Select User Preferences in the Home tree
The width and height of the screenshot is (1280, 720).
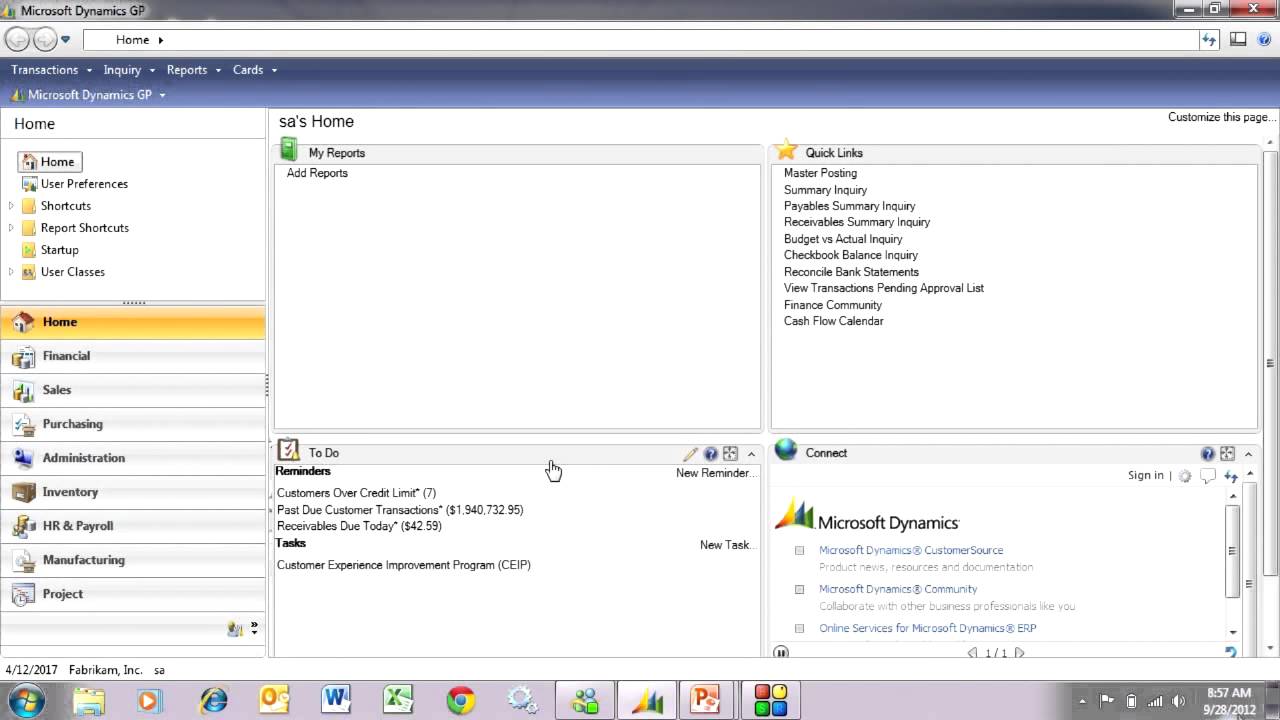[84, 184]
